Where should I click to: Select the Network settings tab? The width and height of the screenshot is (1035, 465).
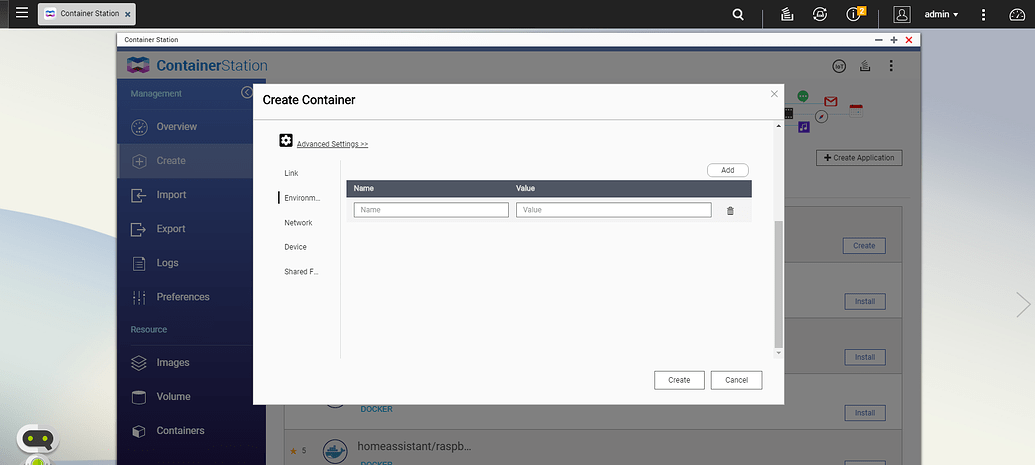(298, 223)
